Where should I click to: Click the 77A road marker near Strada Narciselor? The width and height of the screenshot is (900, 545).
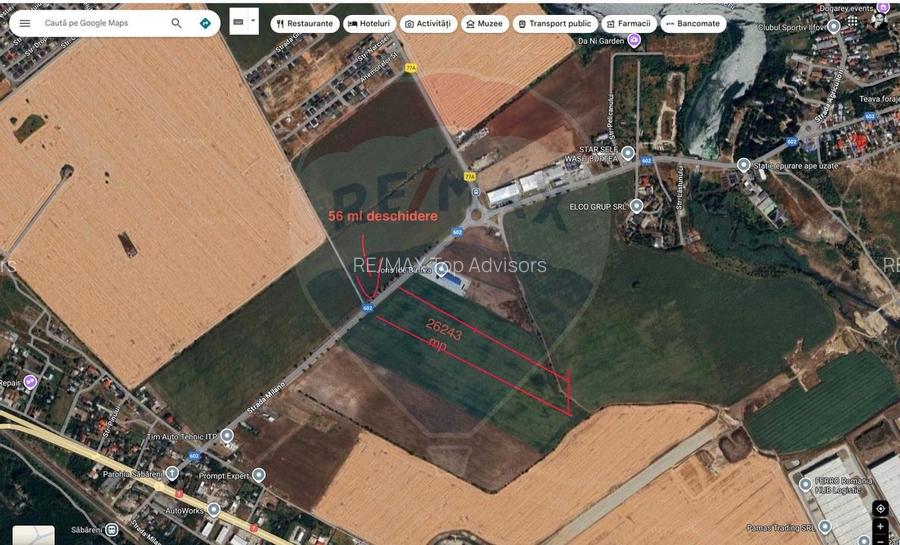[410, 68]
